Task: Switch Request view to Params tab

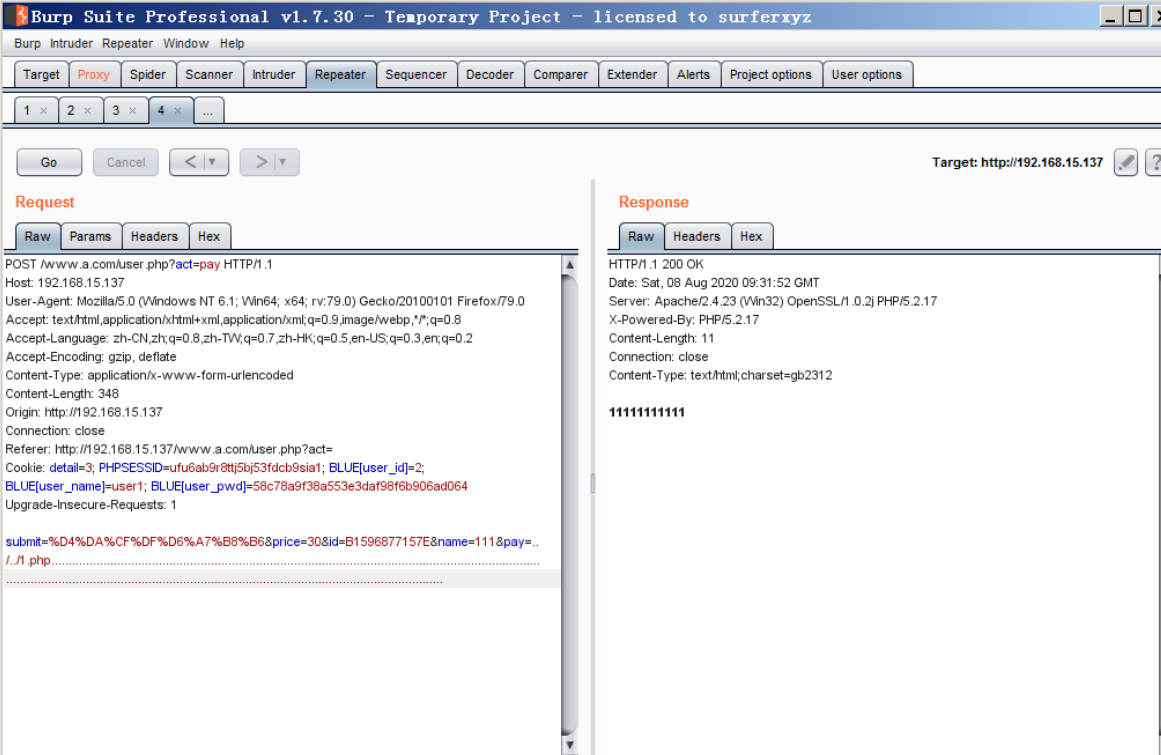Action: (90, 236)
